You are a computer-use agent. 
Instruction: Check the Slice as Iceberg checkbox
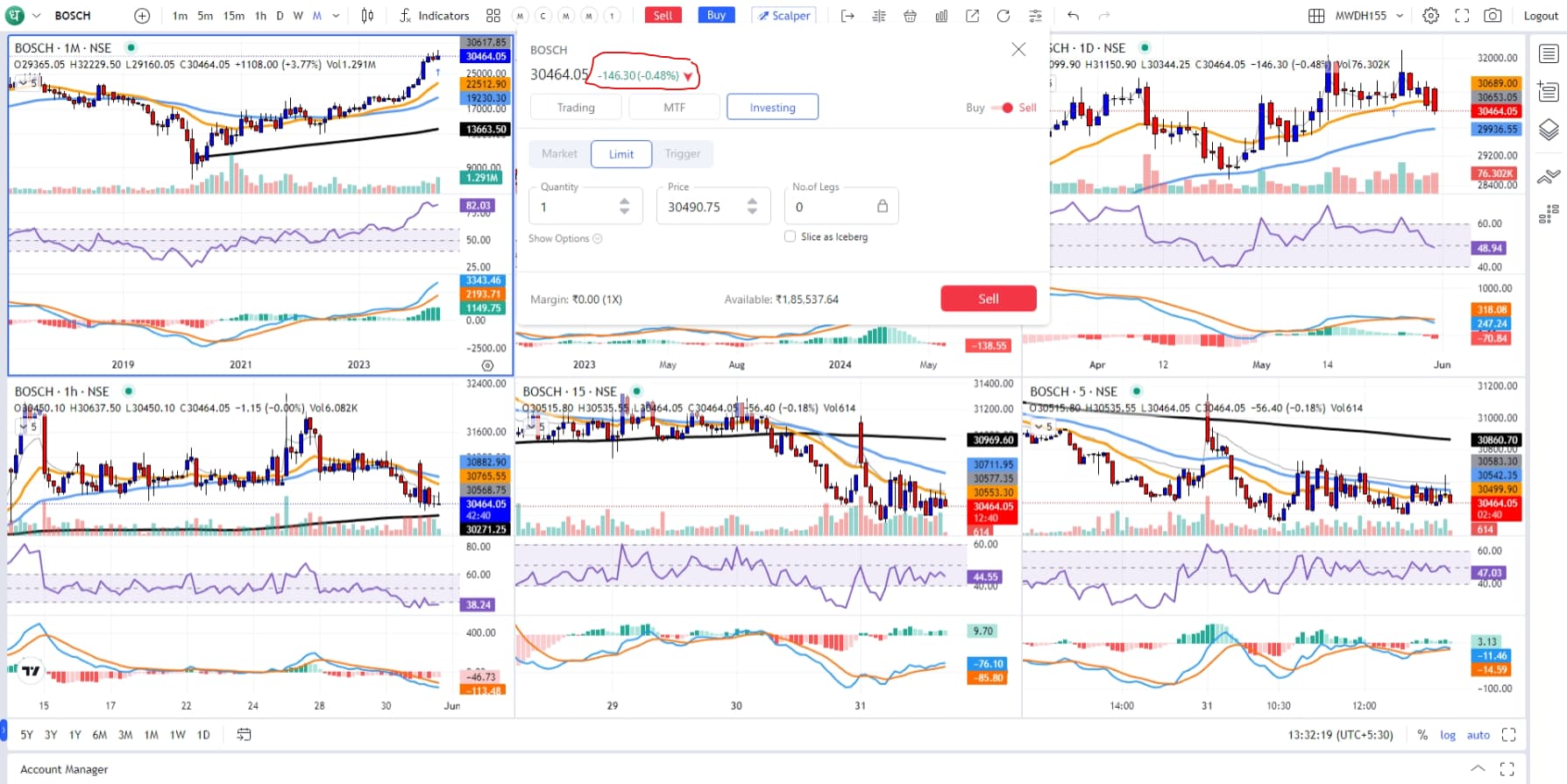(x=791, y=237)
